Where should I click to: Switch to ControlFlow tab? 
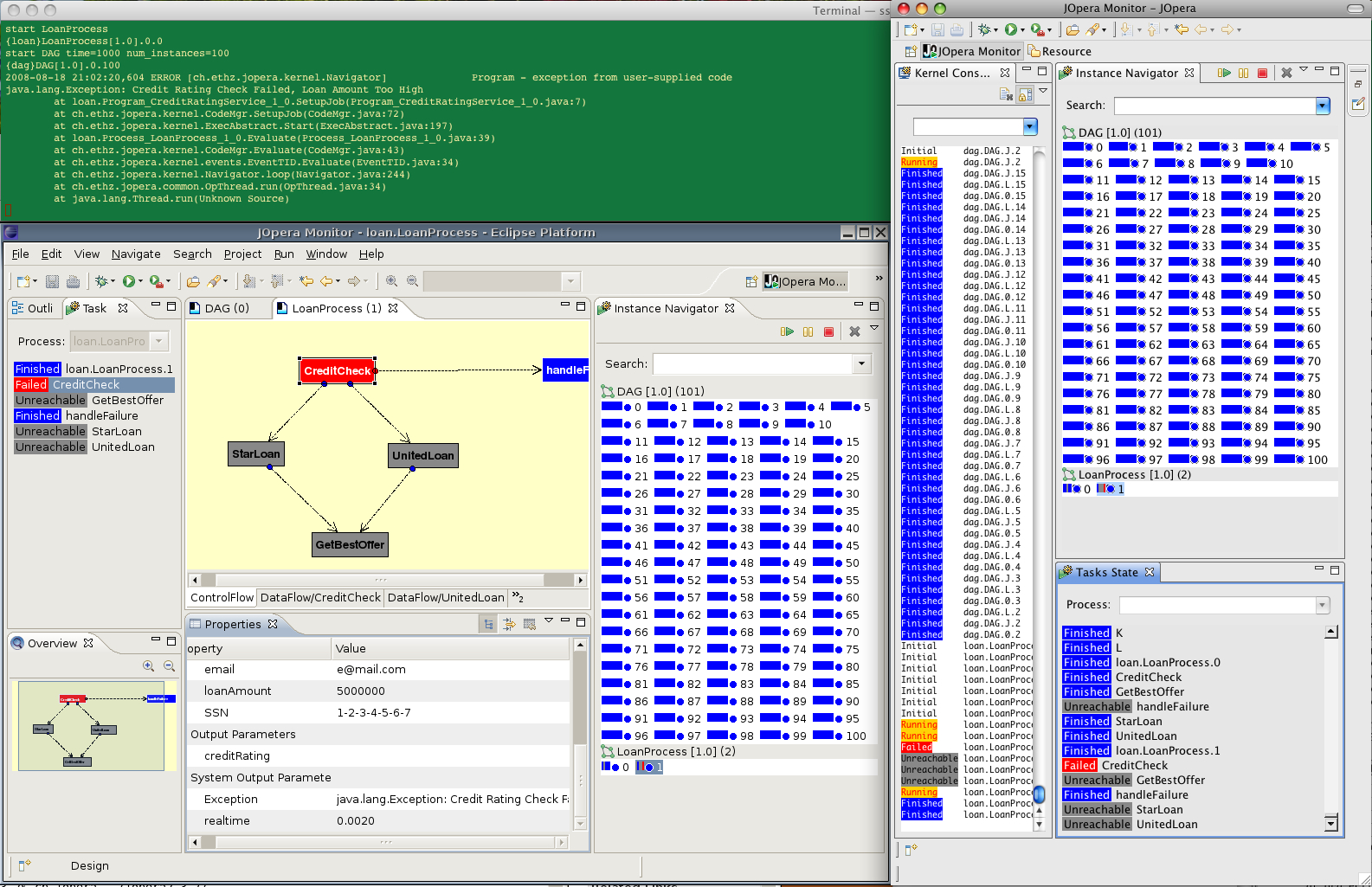pyautogui.click(x=222, y=597)
